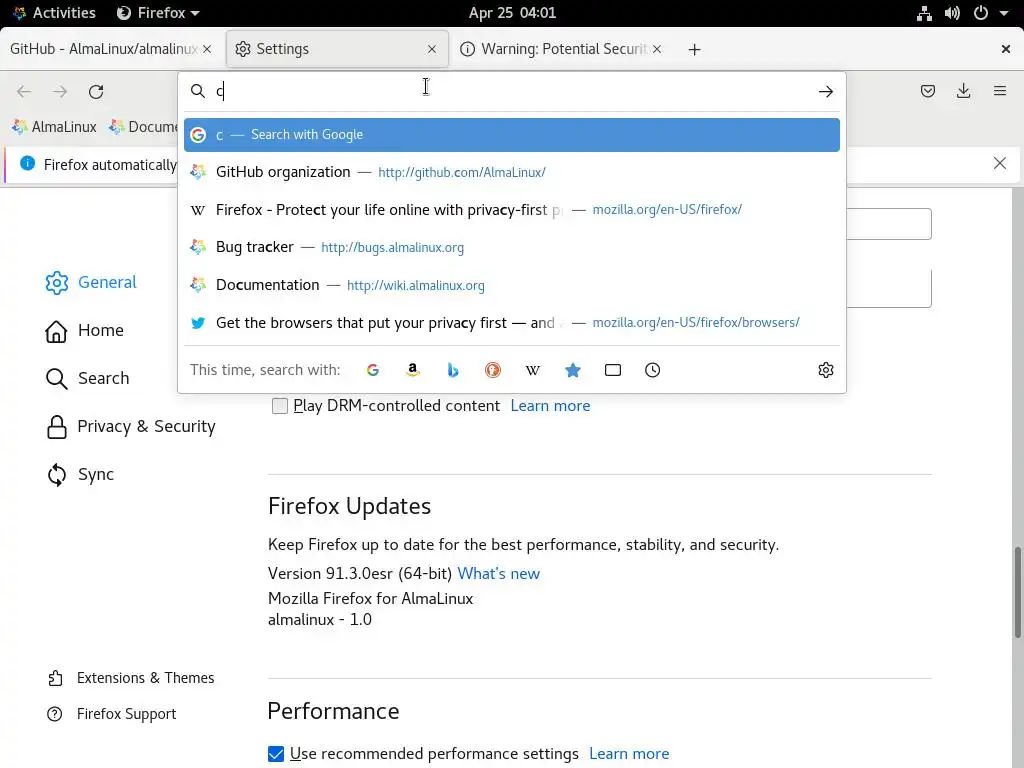Search this time with Wikipedia icon
The image size is (1024, 768).
(533, 370)
